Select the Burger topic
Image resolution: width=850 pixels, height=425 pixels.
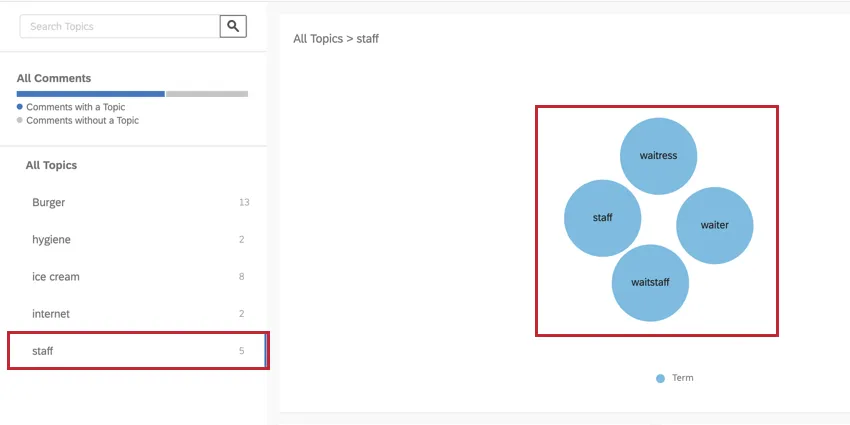[x=49, y=202]
